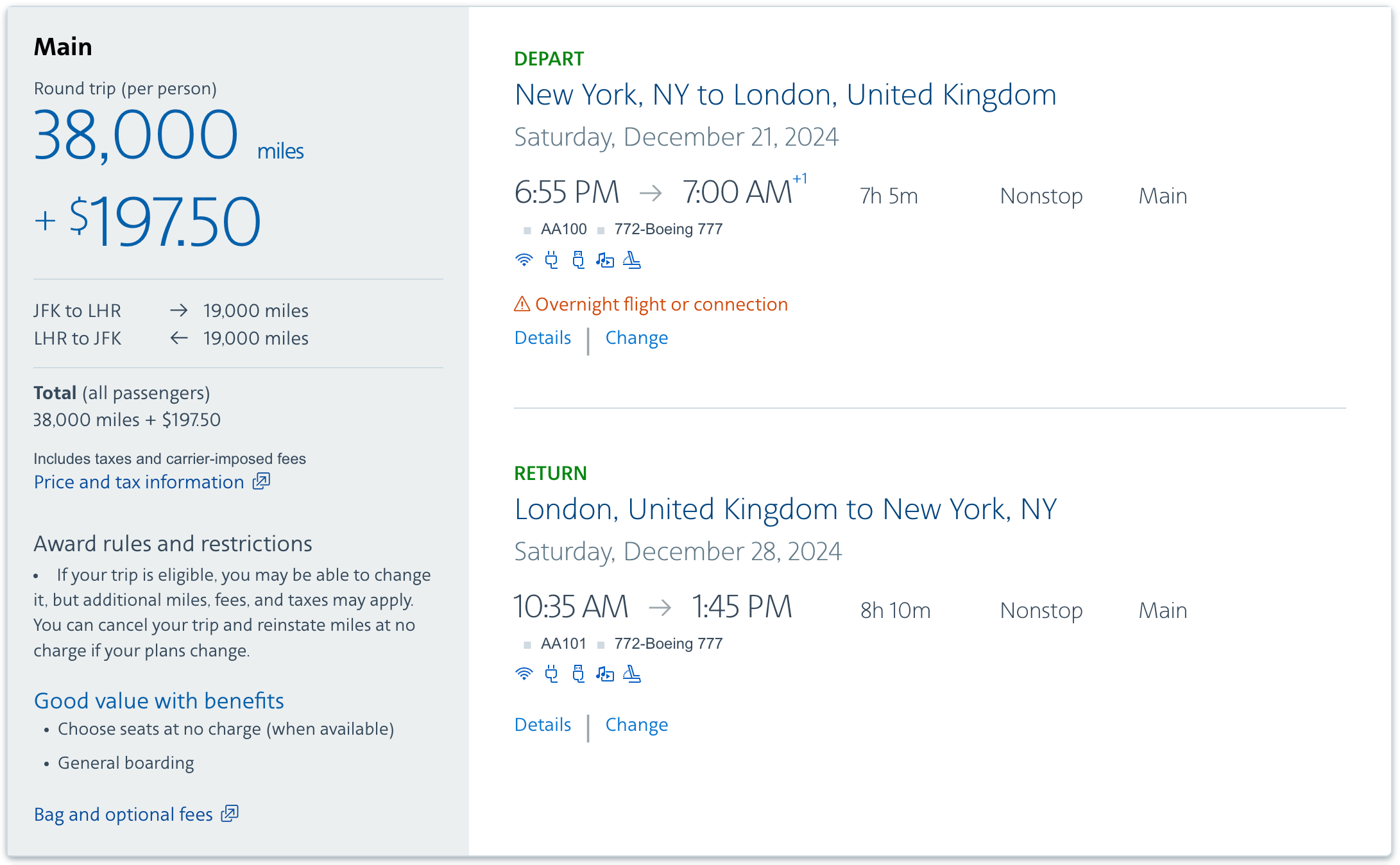Change the return London to New York flight
Image resolution: width=1400 pixels, height=865 pixels.
point(636,724)
